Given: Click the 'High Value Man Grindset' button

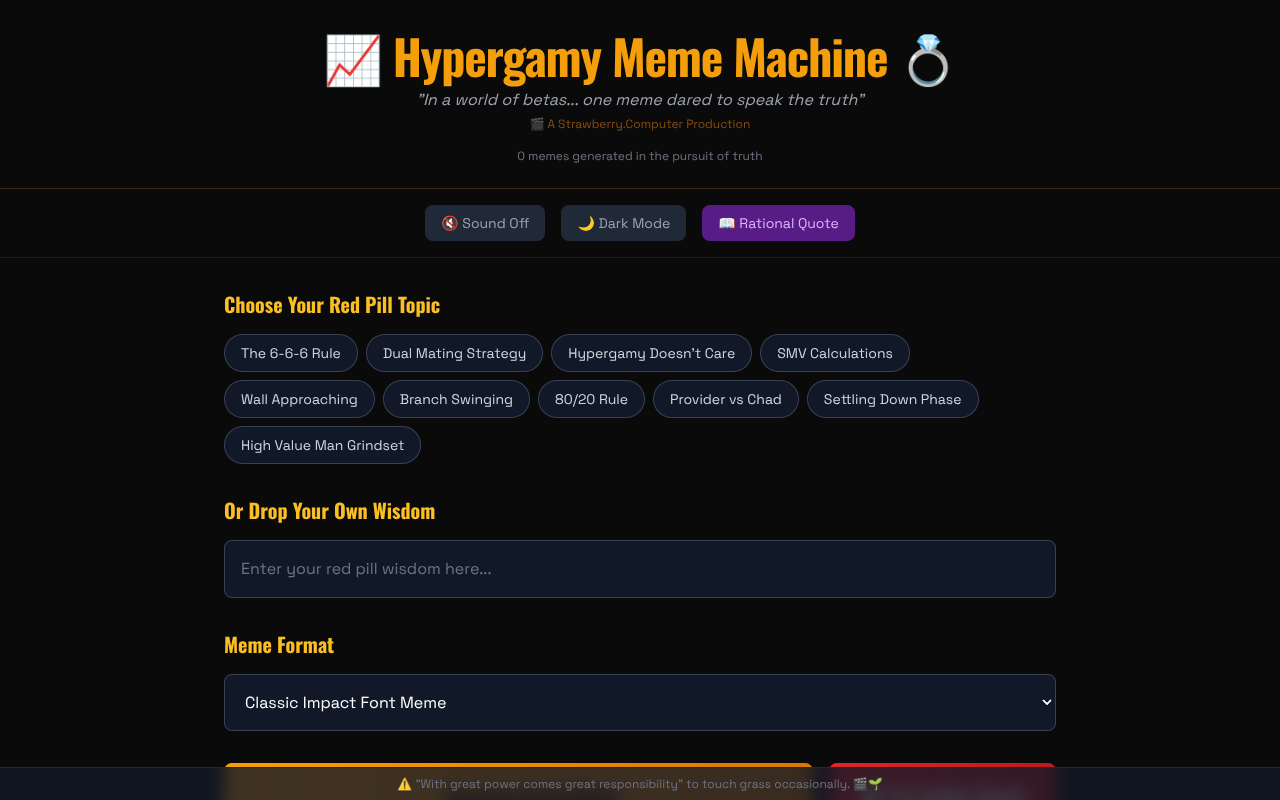Looking at the screenshot, I should pyautogui.click(x=322, y=445).
